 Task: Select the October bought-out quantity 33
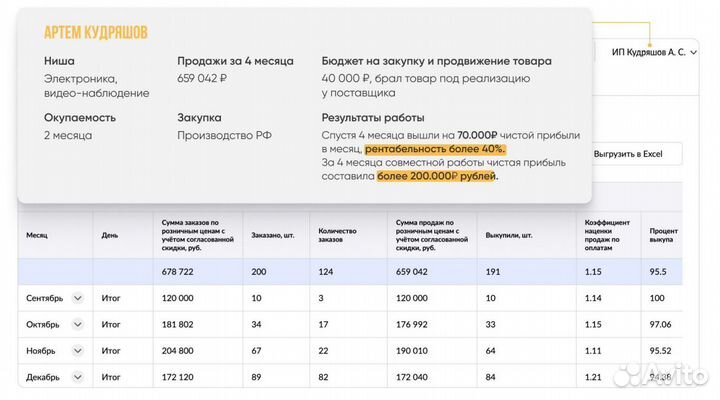click(490, 325)
